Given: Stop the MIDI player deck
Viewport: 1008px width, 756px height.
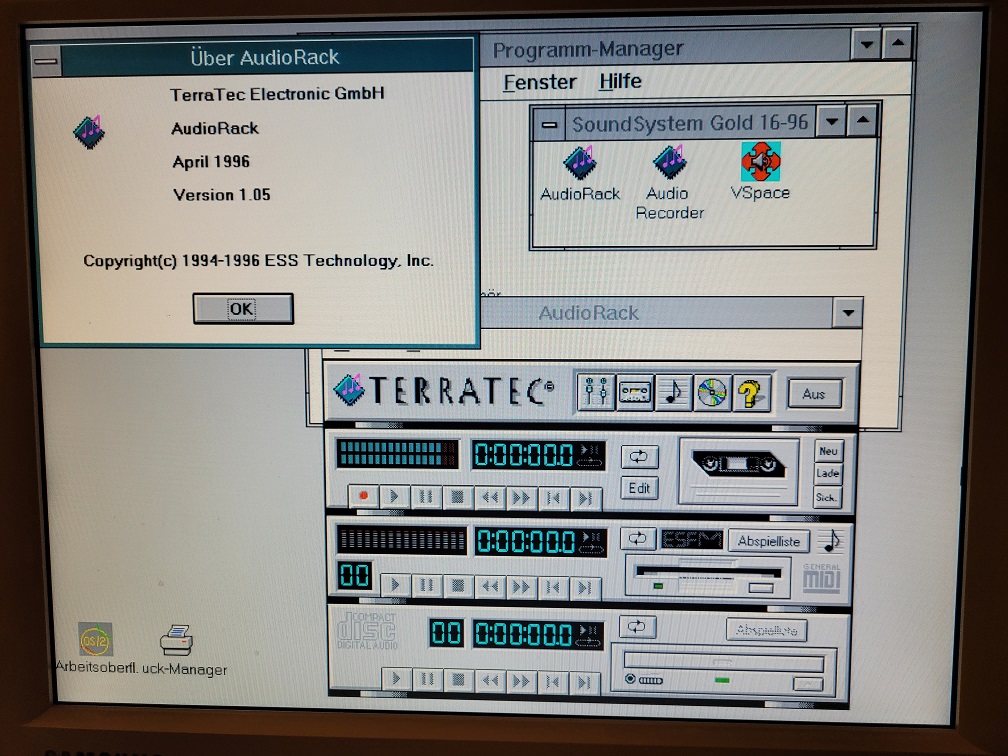Looking at the screenshot, I should coord(458,586).
